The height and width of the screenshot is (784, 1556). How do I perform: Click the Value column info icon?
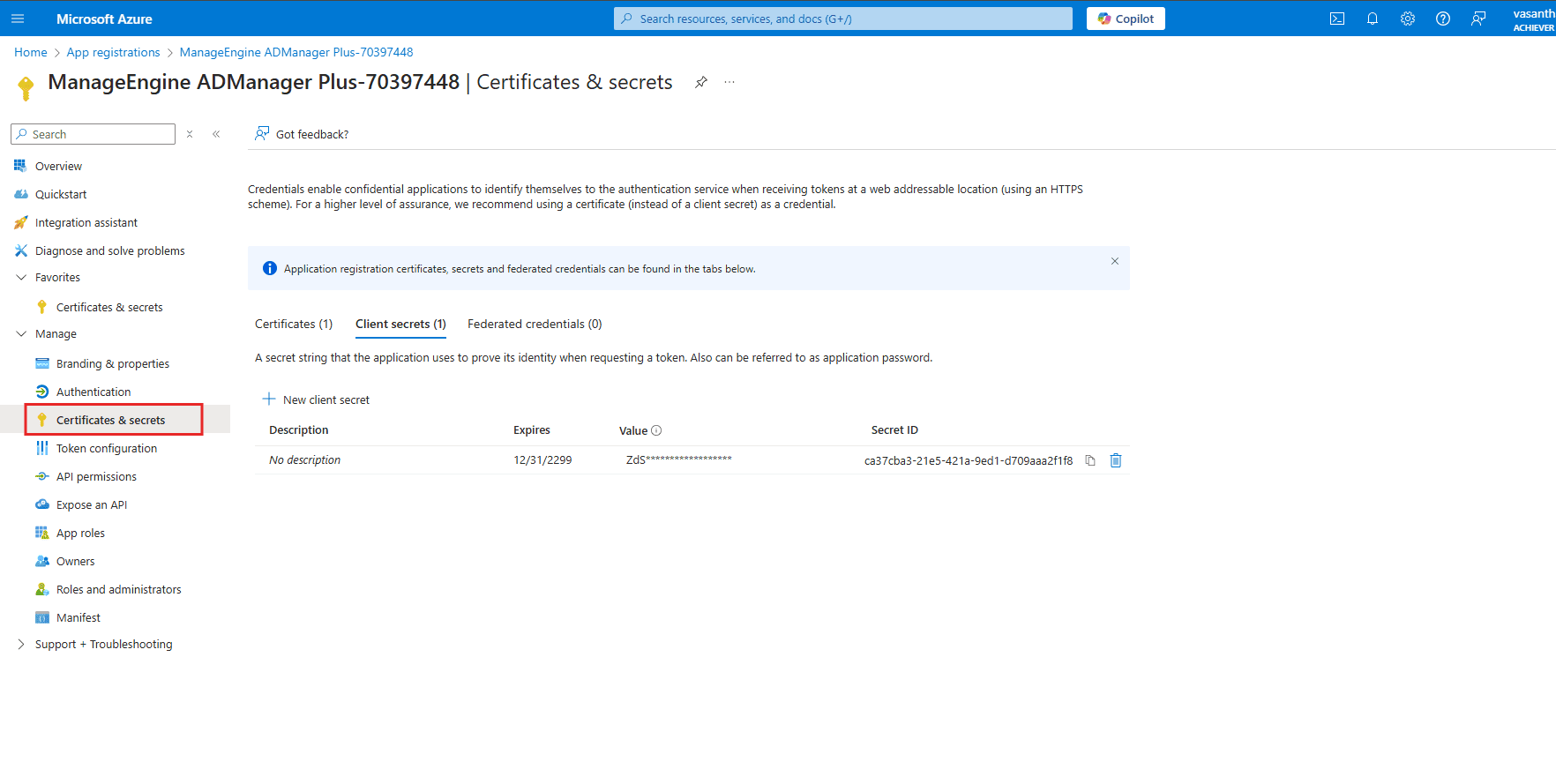tap(656, 430)
